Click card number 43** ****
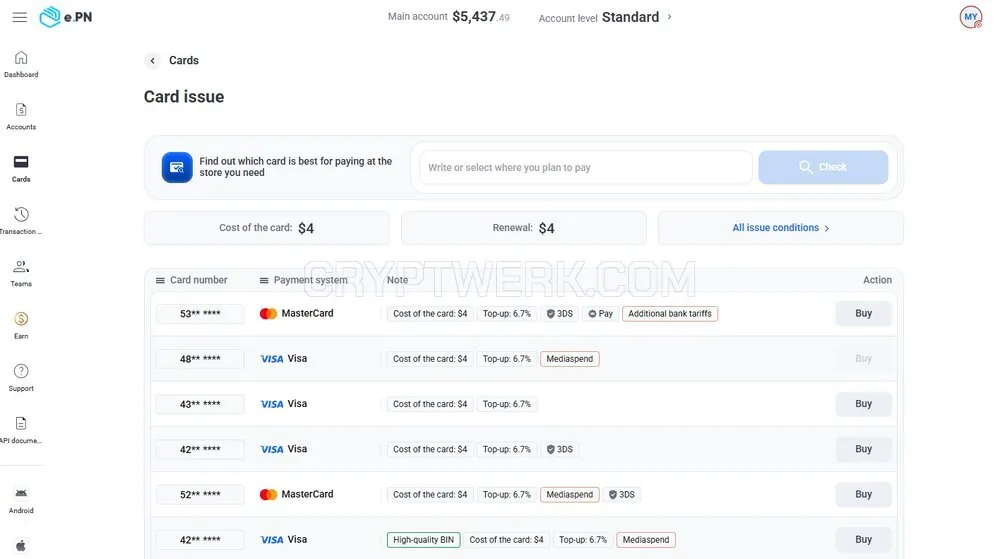Image resolution: width=1000 pixels, height=559 pixels. click(200, 404)
